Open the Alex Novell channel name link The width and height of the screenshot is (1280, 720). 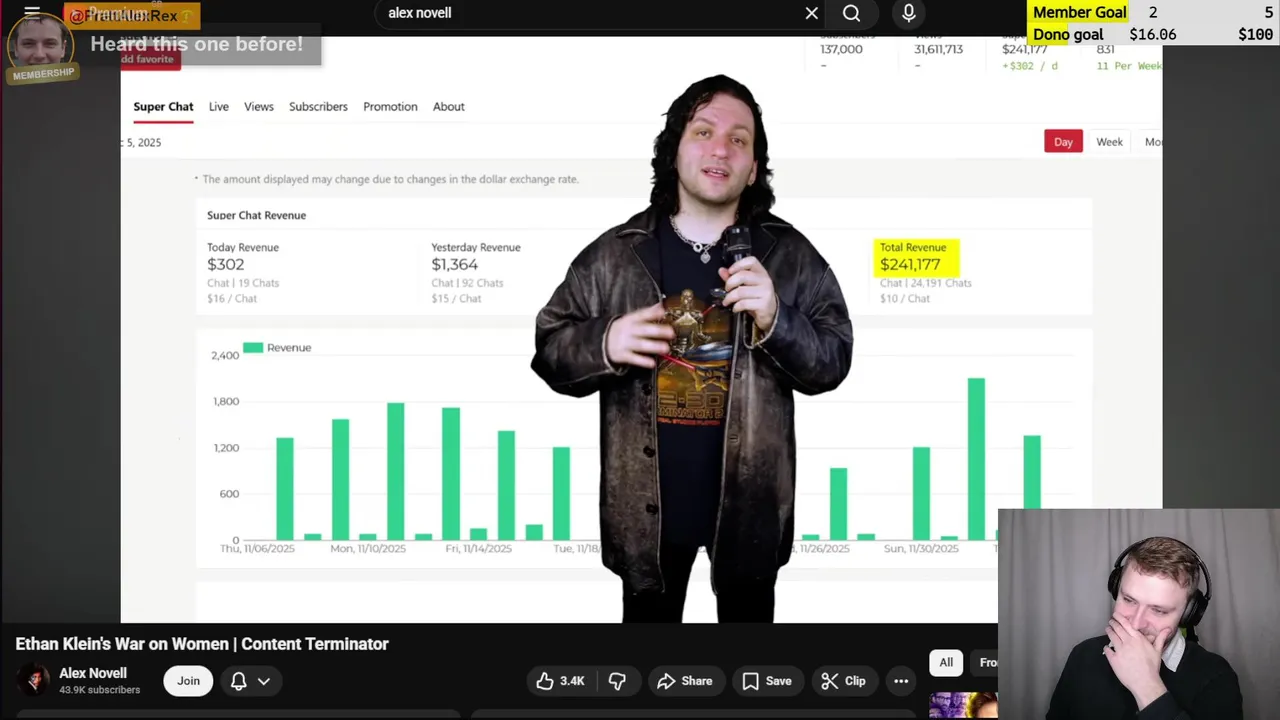(93, 673)
